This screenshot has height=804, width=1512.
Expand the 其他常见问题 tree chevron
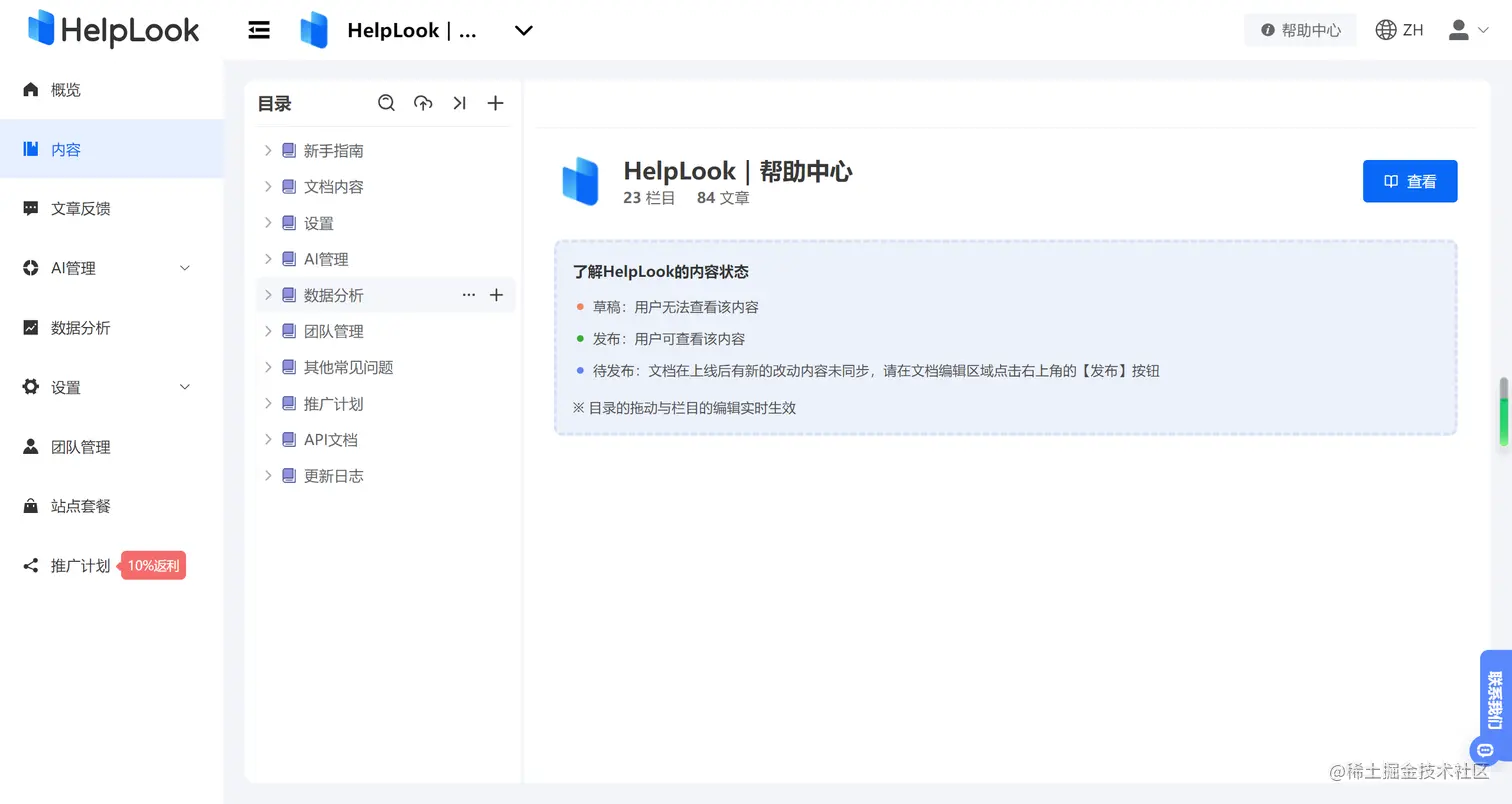tap(267, 367)
